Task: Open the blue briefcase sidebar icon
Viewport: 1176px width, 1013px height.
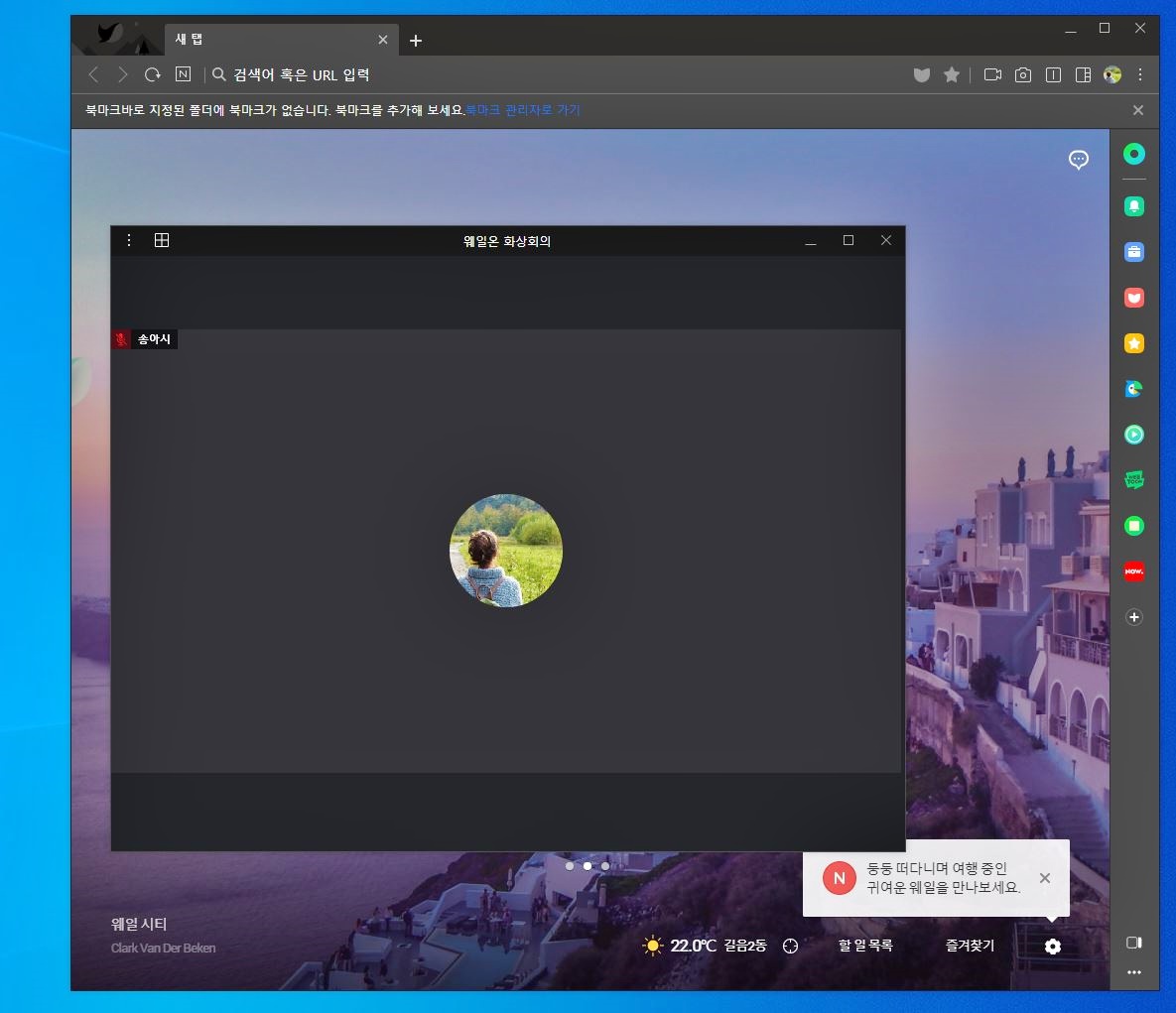Action: 1134,252
